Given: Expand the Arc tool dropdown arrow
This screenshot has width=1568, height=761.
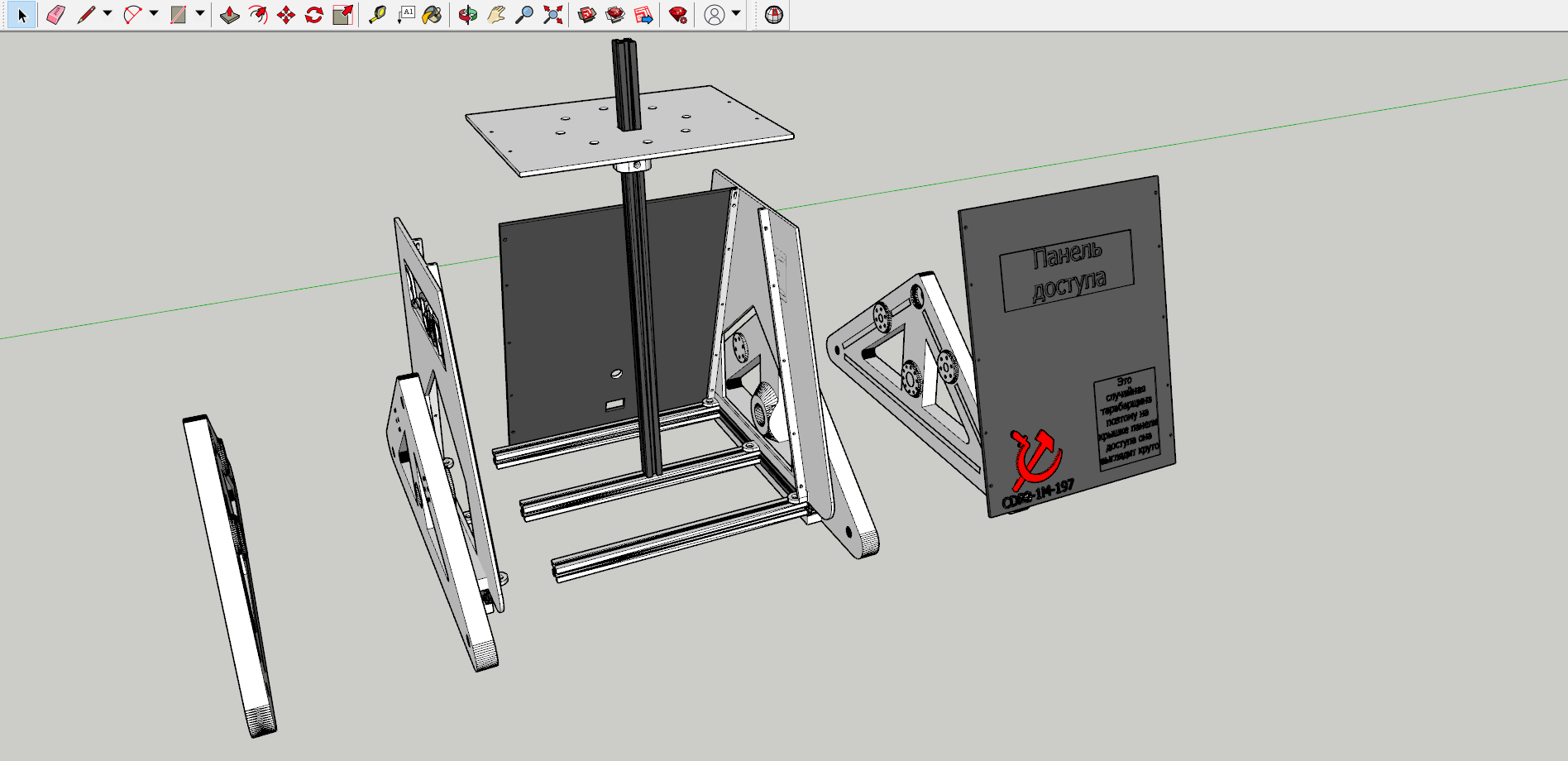Looking at the screenshot, I should [x=154, y=13].
